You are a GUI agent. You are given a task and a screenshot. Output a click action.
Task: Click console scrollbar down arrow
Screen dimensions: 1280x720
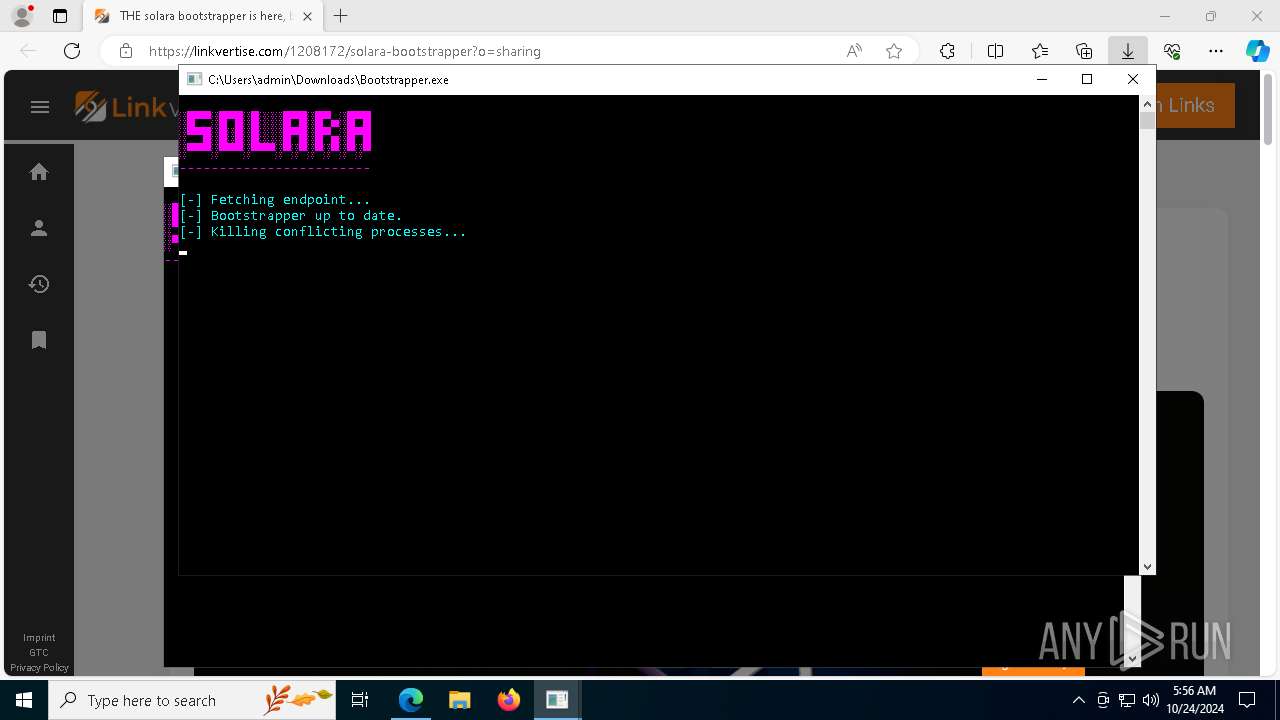coord(1147,567)
